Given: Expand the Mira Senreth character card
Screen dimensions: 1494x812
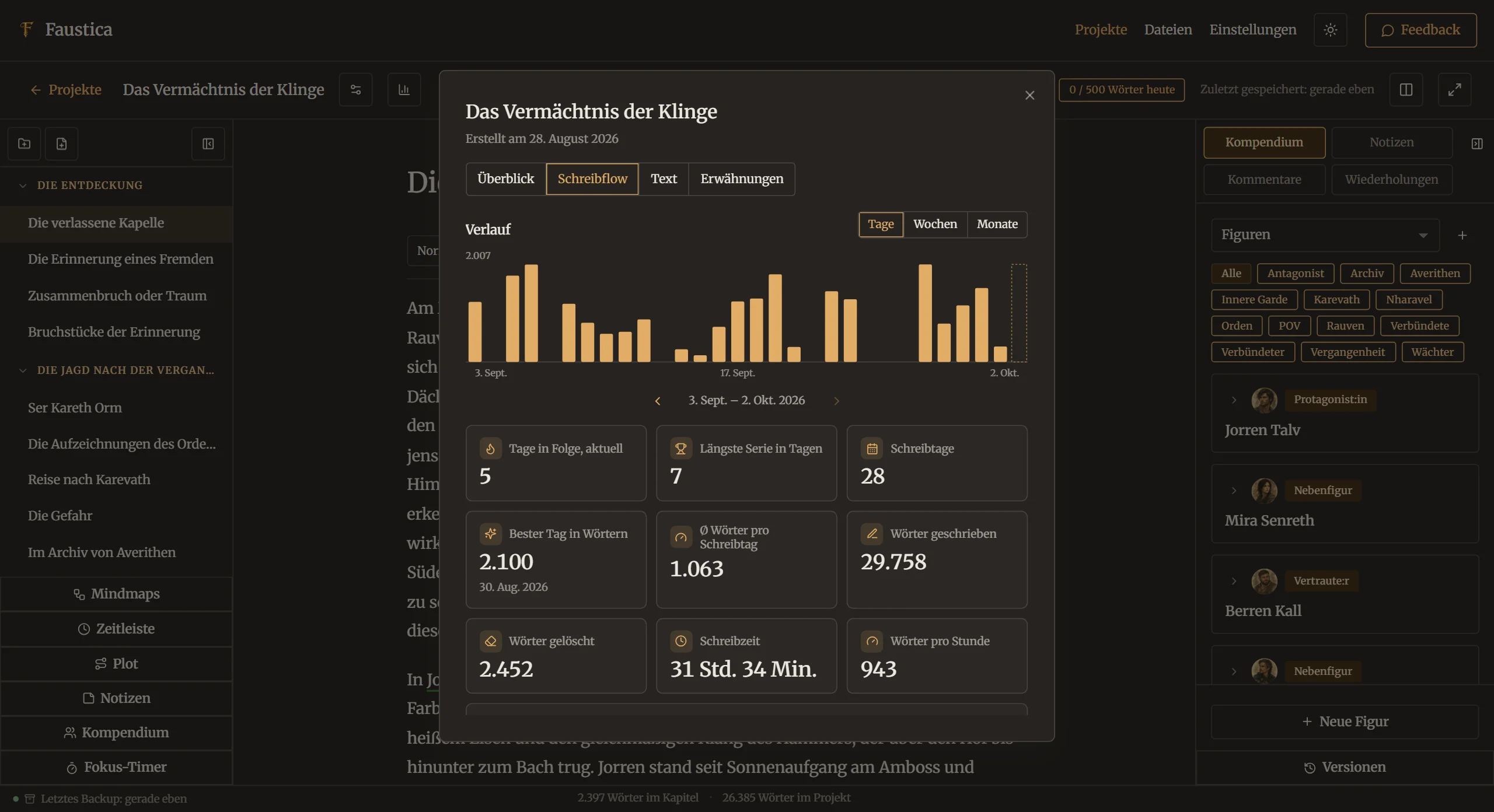Looking at the screenshot, I should [1234, 491].
